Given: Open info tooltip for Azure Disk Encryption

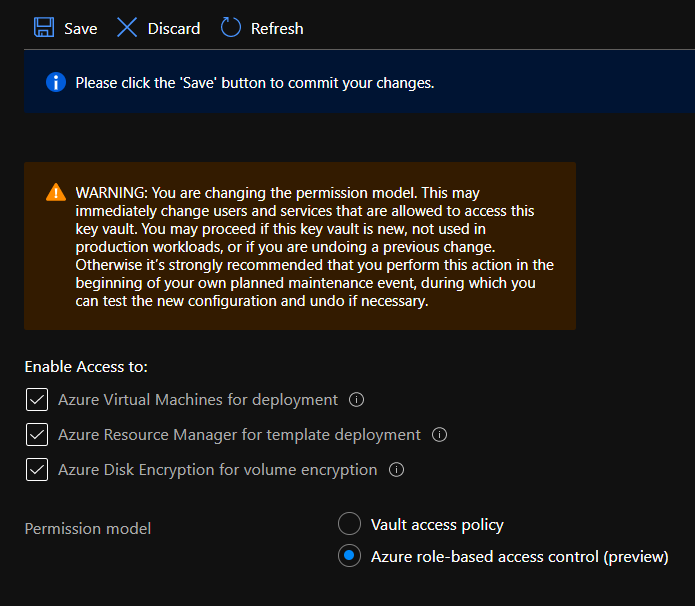Looking at the screenshot, I should [396, 469].
